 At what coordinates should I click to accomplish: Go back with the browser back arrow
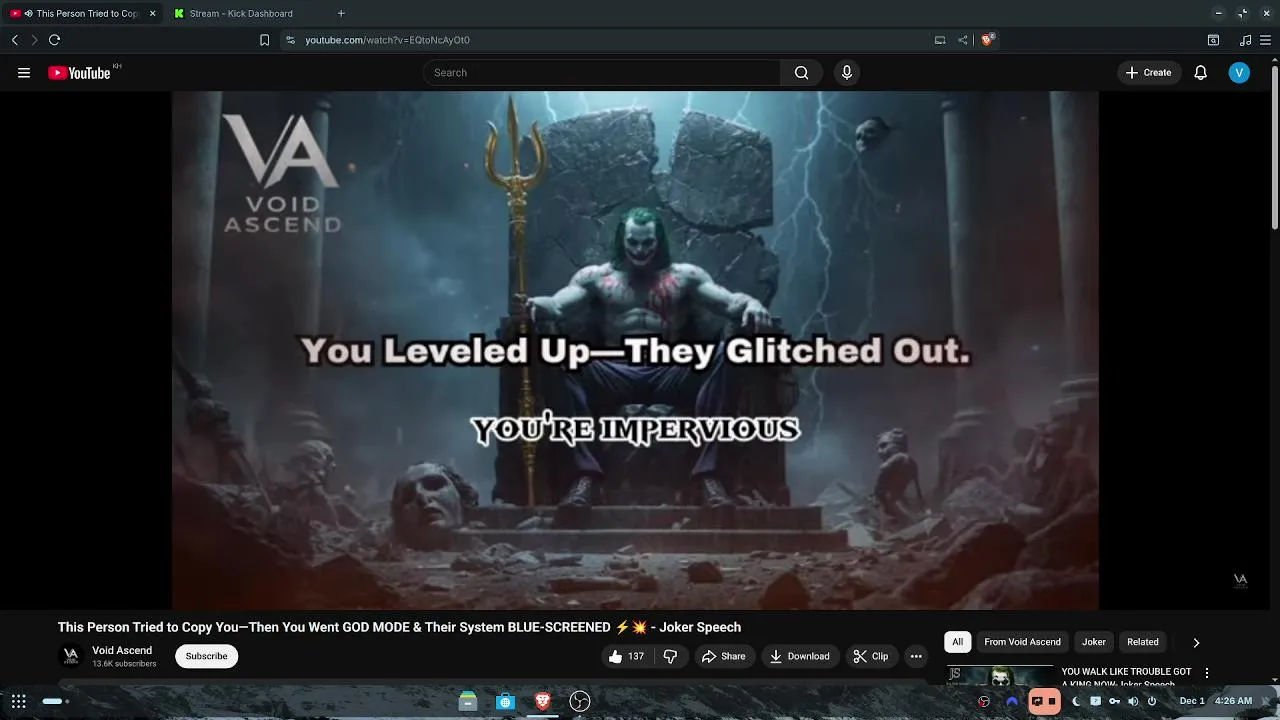click(x=15, y=40)
